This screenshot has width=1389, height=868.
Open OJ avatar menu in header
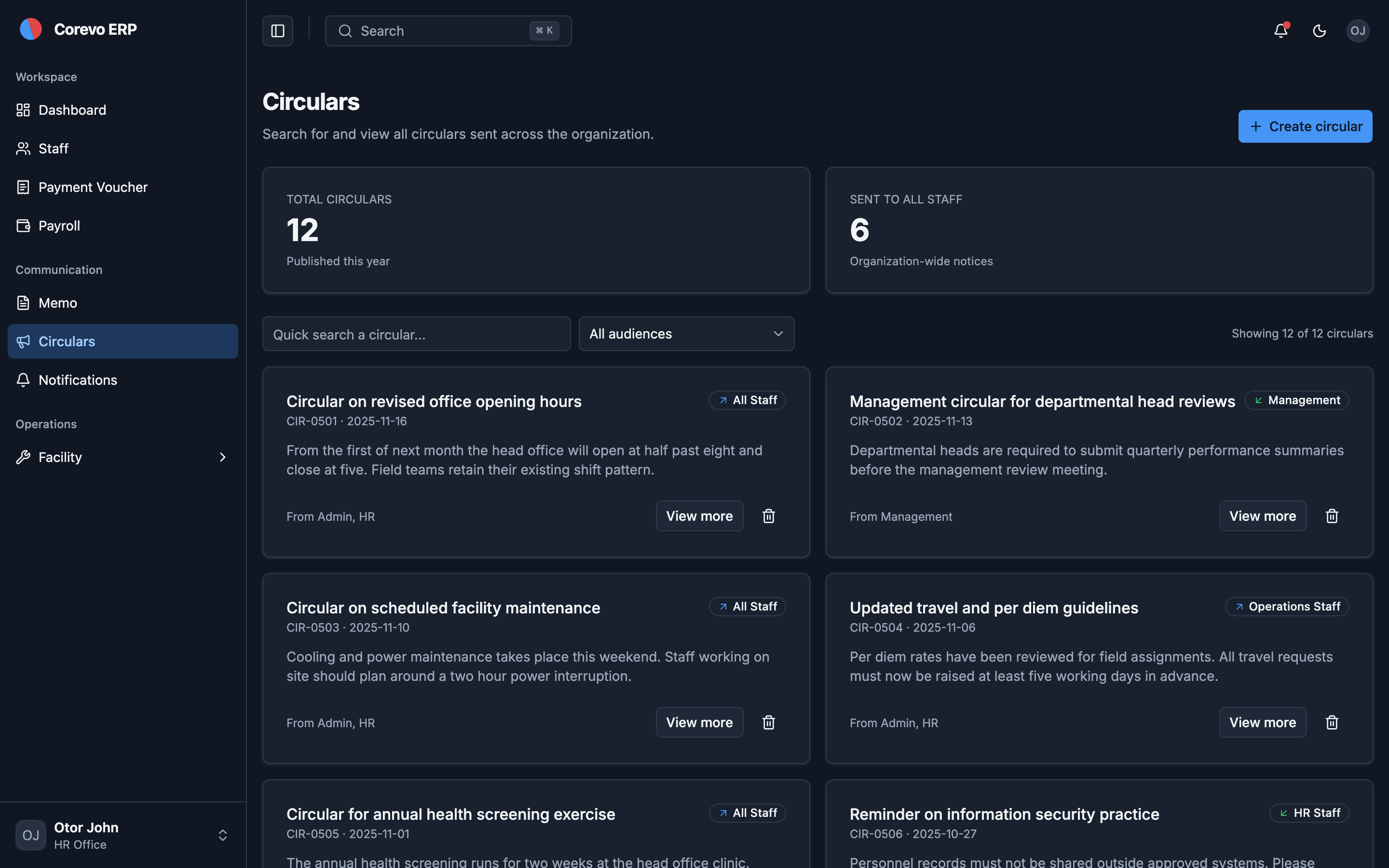(1358, 31)
